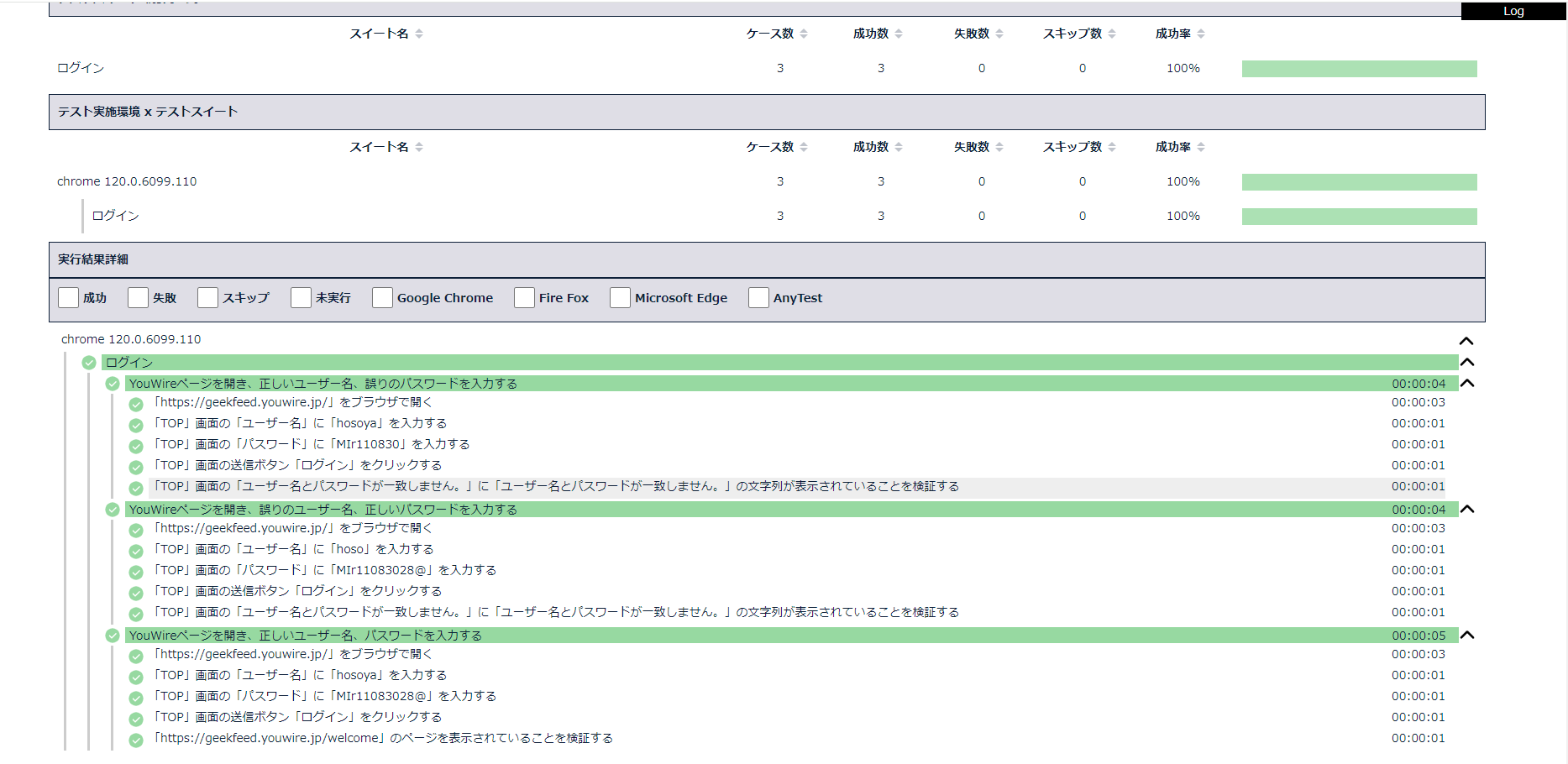Sort top suite table by スキップ数 arrows

click(x=1112, y=34)
